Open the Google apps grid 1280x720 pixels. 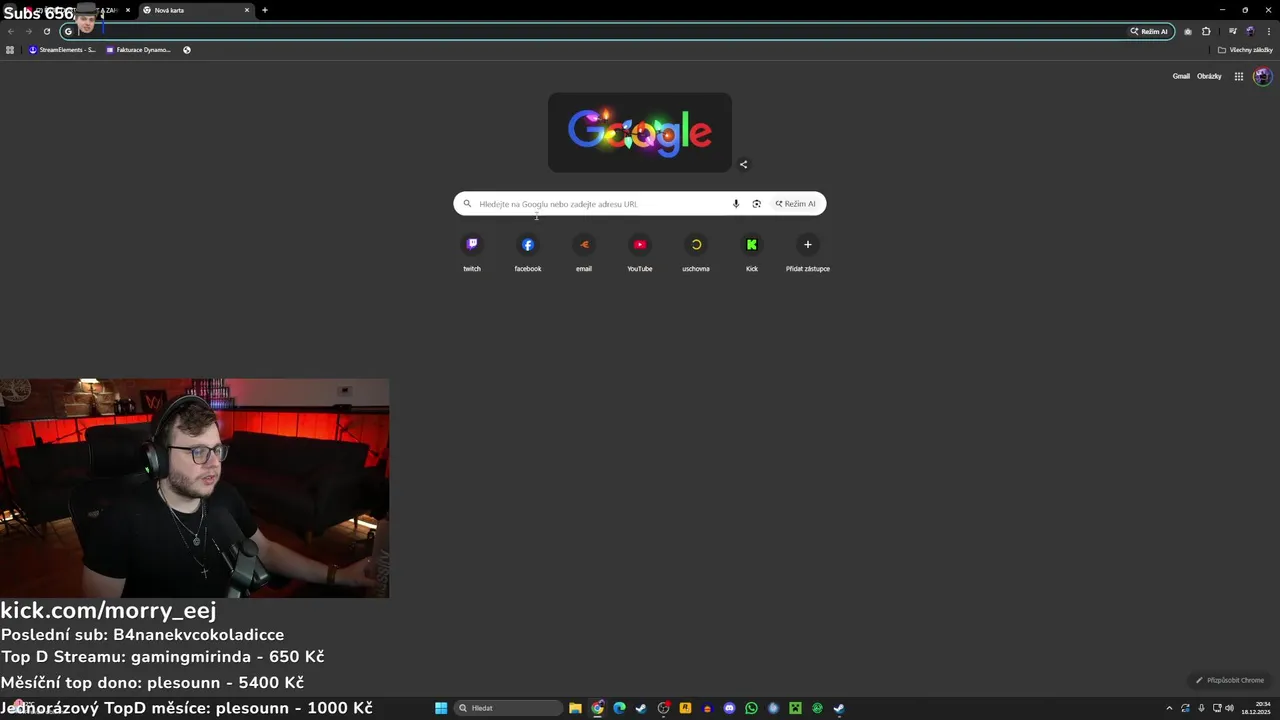click(1238, 76)
